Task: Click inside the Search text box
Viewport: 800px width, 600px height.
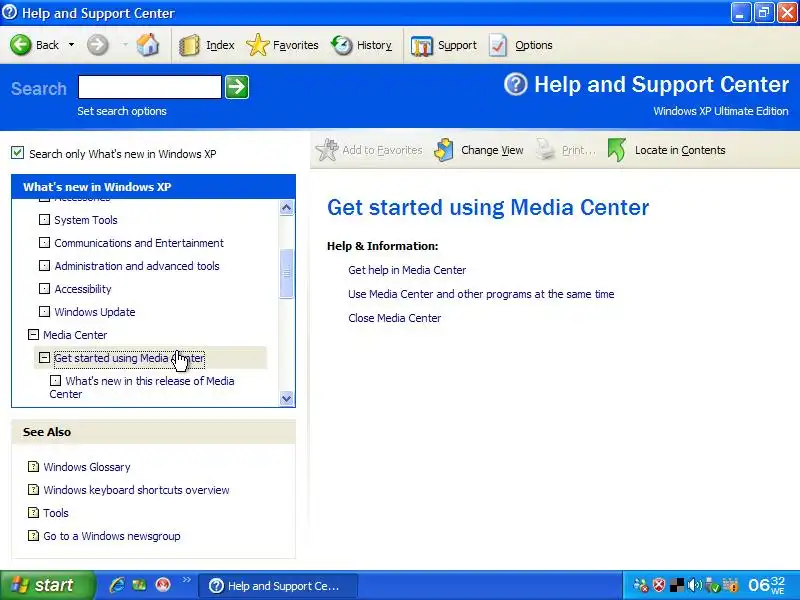Action: 149,87
